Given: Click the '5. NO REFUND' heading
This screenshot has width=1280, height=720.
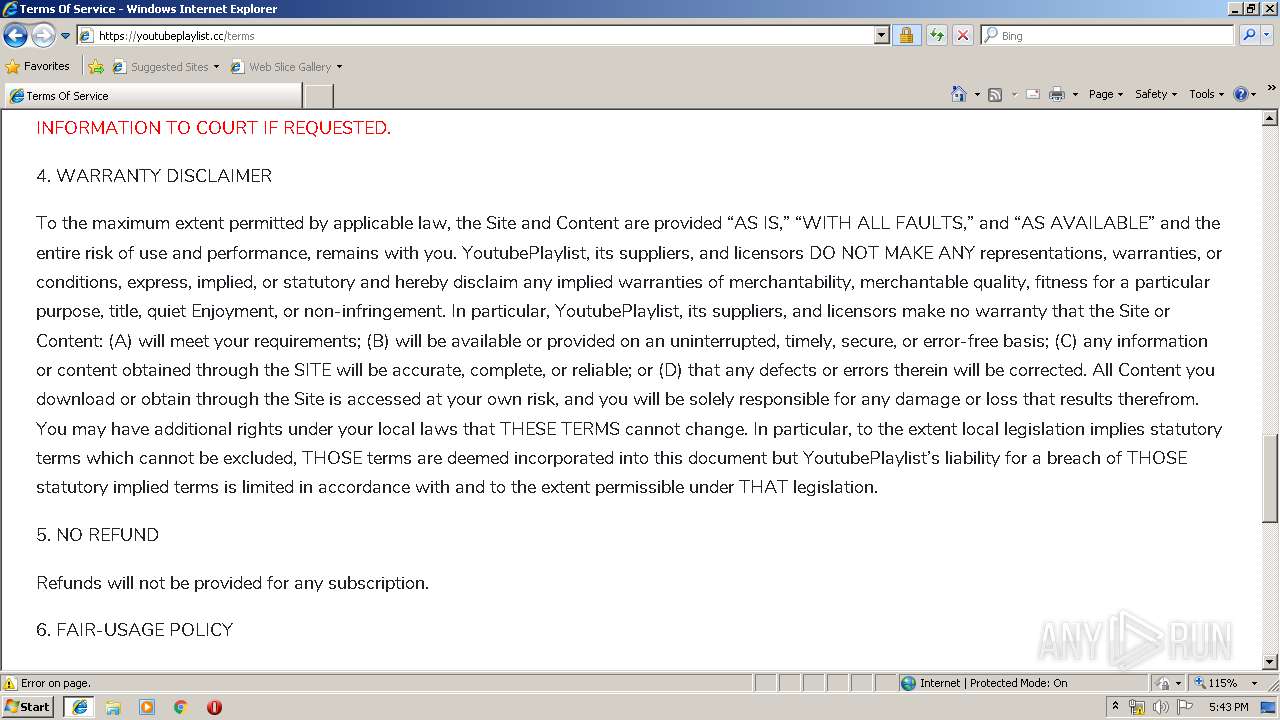Looking at the screenshot, I should click(x=98, y=535).
